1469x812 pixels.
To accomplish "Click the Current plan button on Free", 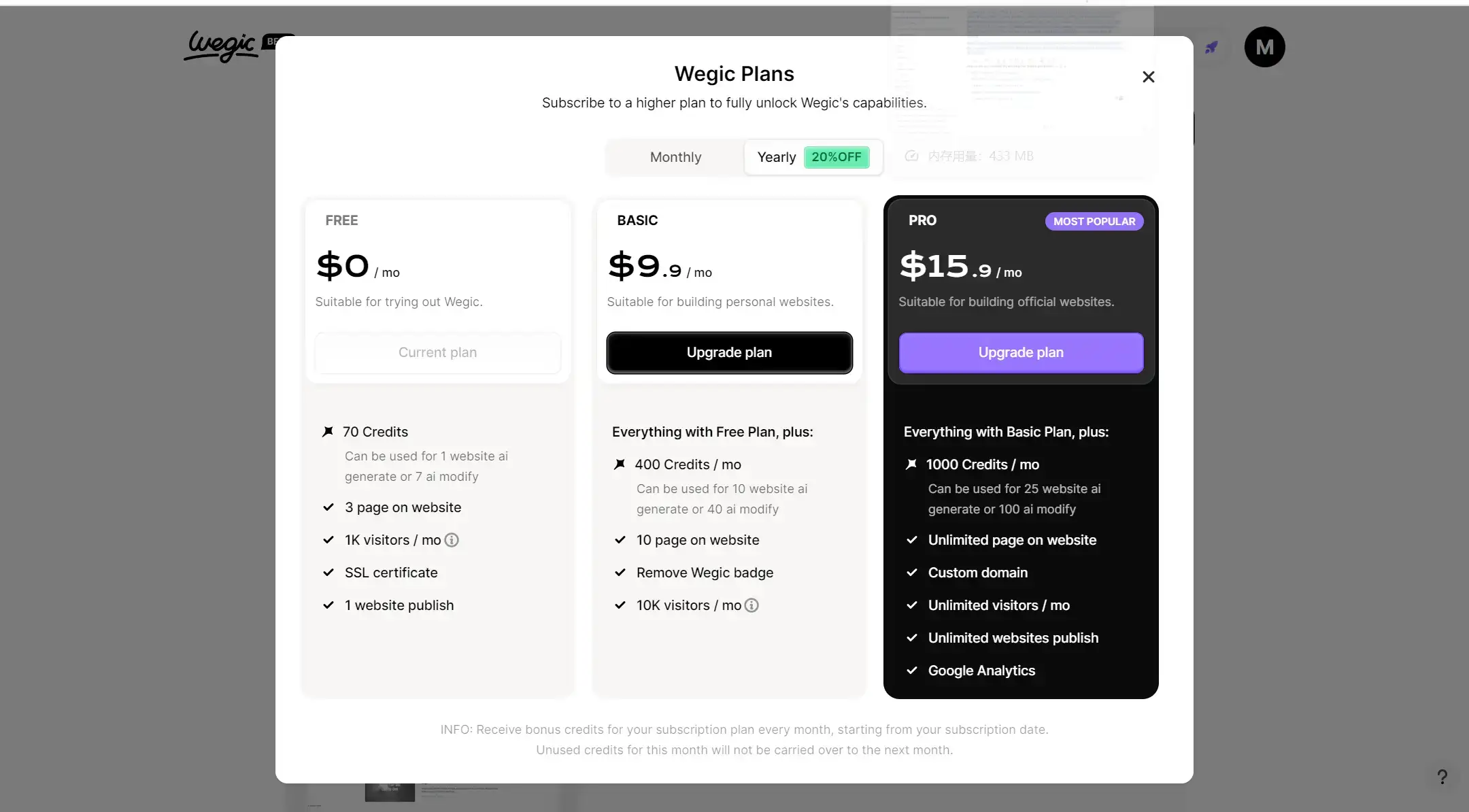I will [x=438, y=352].
